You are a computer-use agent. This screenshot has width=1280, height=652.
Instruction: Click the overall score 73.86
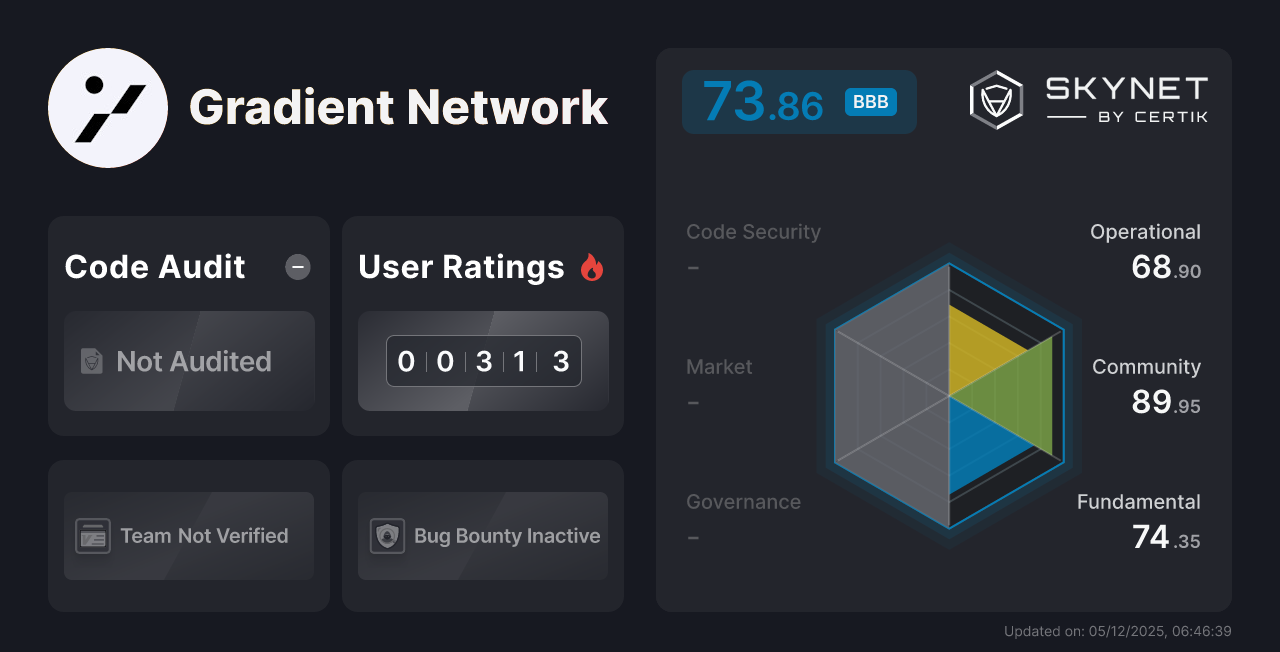(762, 101)
